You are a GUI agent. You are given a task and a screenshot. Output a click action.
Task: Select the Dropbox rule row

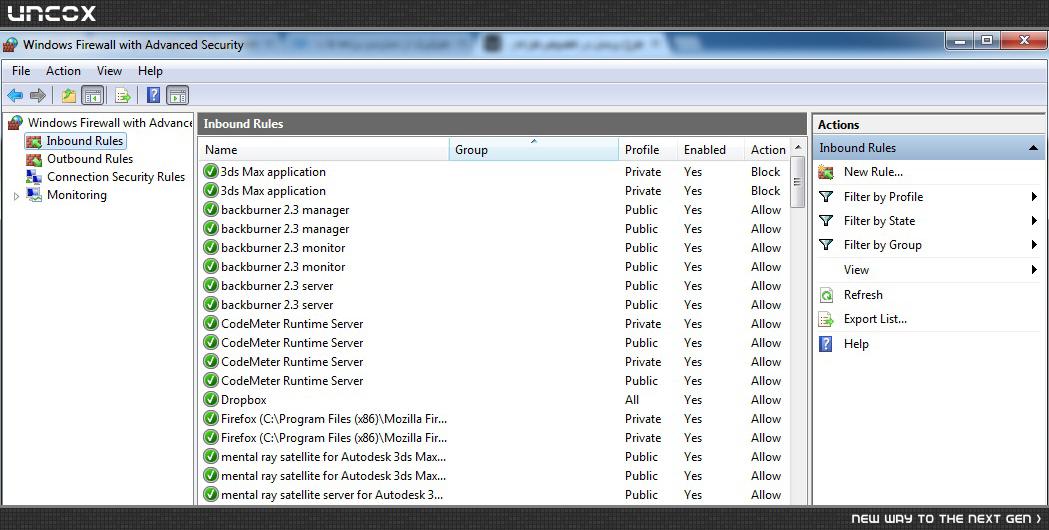coord(494,400)
